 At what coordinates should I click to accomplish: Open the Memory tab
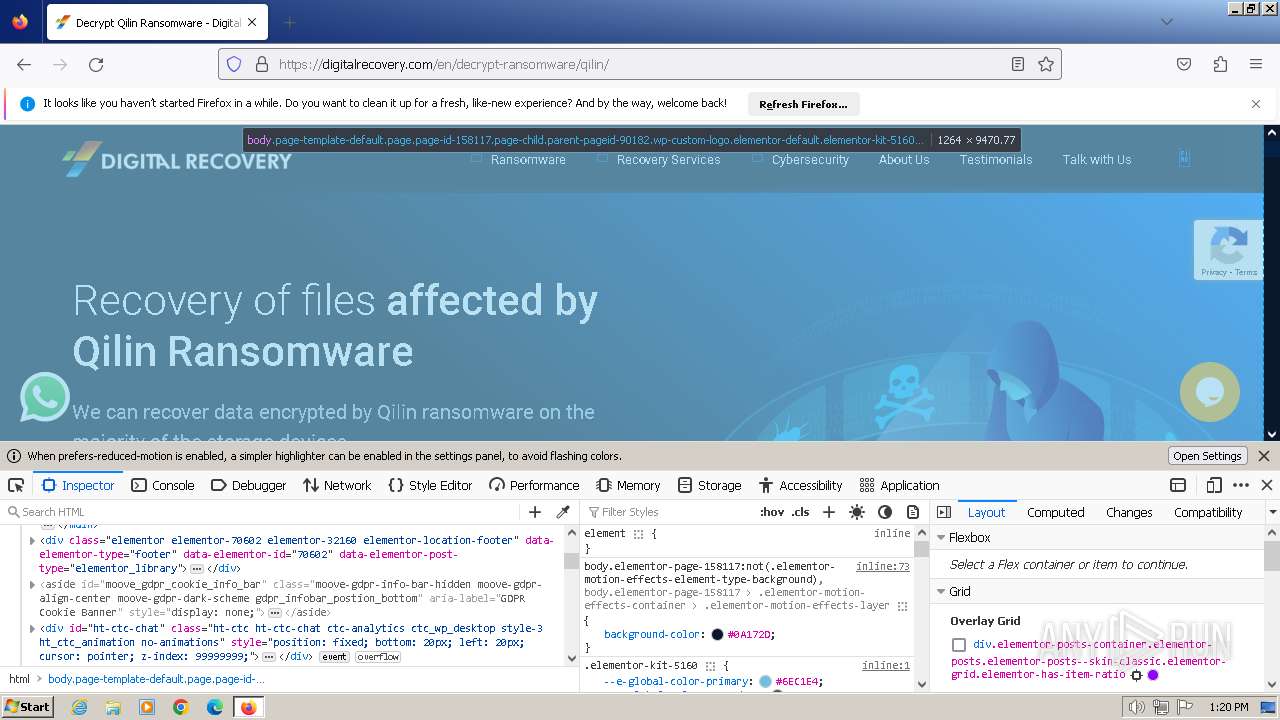[628, 485]
